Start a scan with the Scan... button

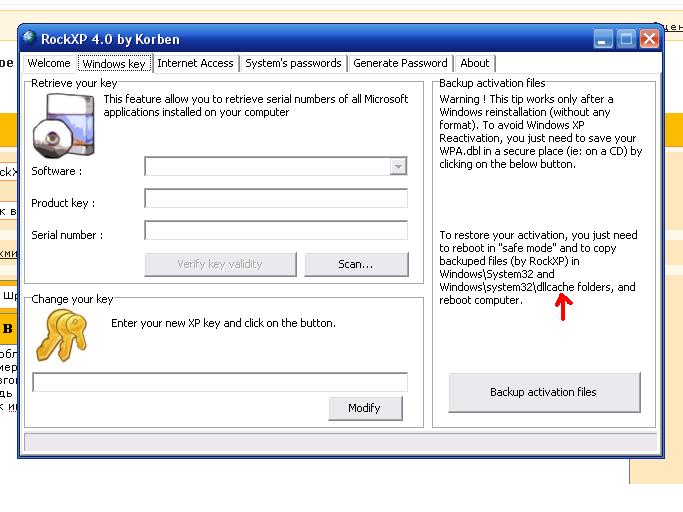point(356,264)
